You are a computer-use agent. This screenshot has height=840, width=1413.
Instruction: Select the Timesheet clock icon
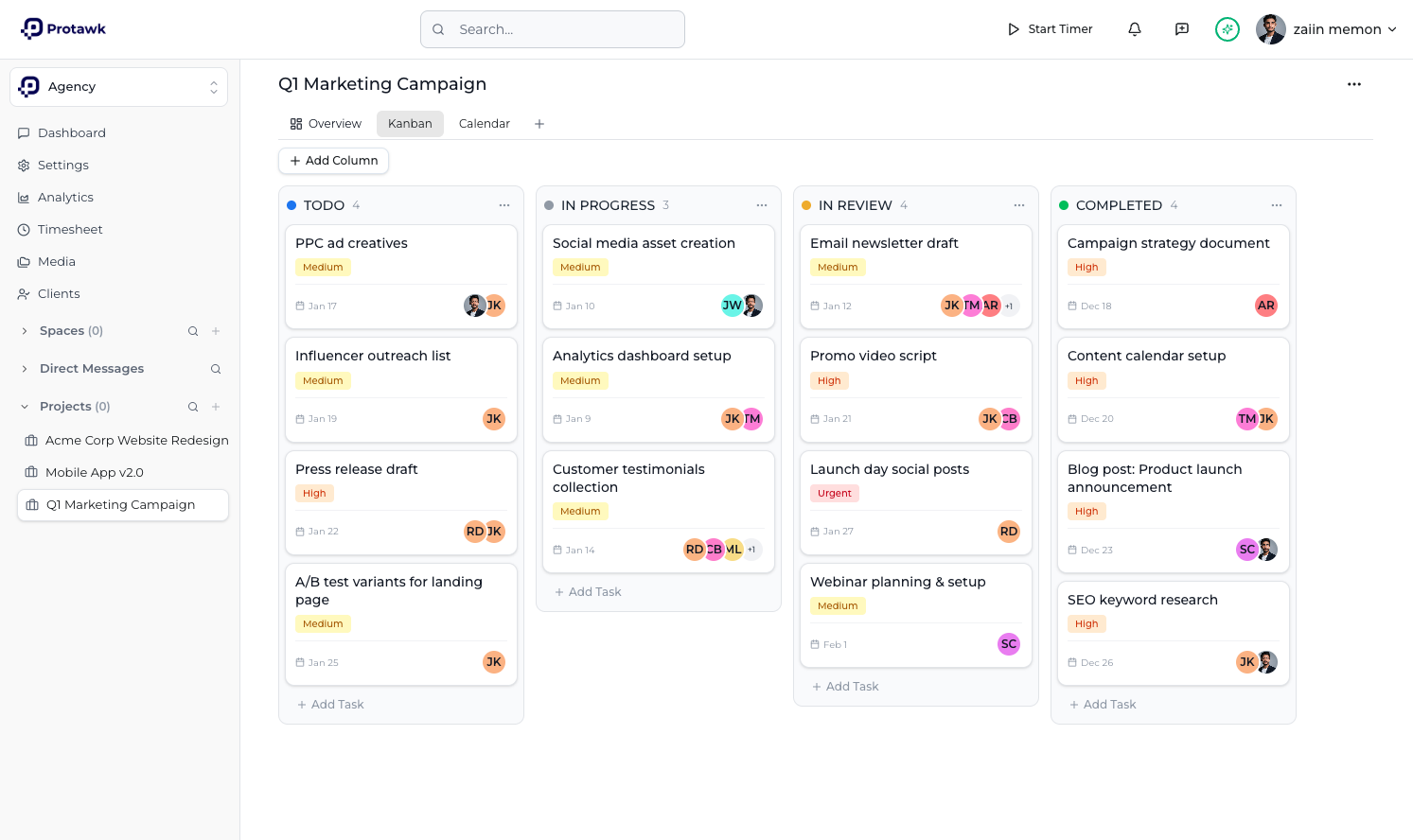click(23, 229)
